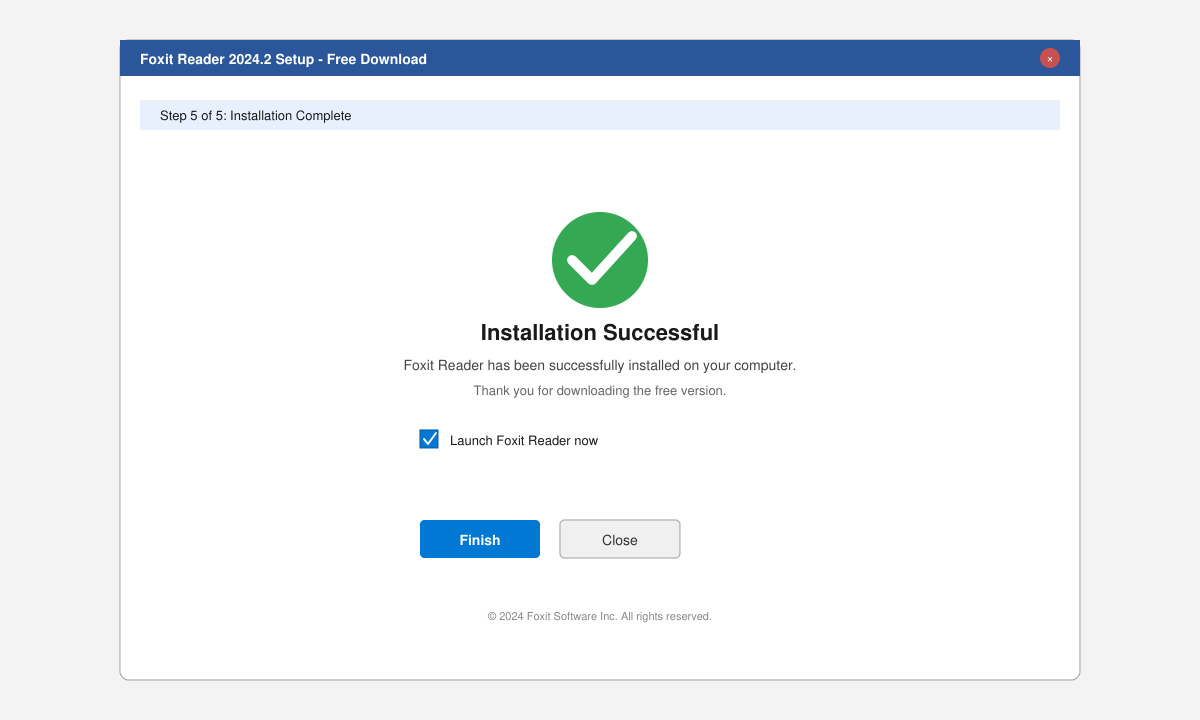Click the Foxit Reader 2024.2 Setup title
Image resolution: width=1200 pixels, height=720 pixels.
coord(283,59)
